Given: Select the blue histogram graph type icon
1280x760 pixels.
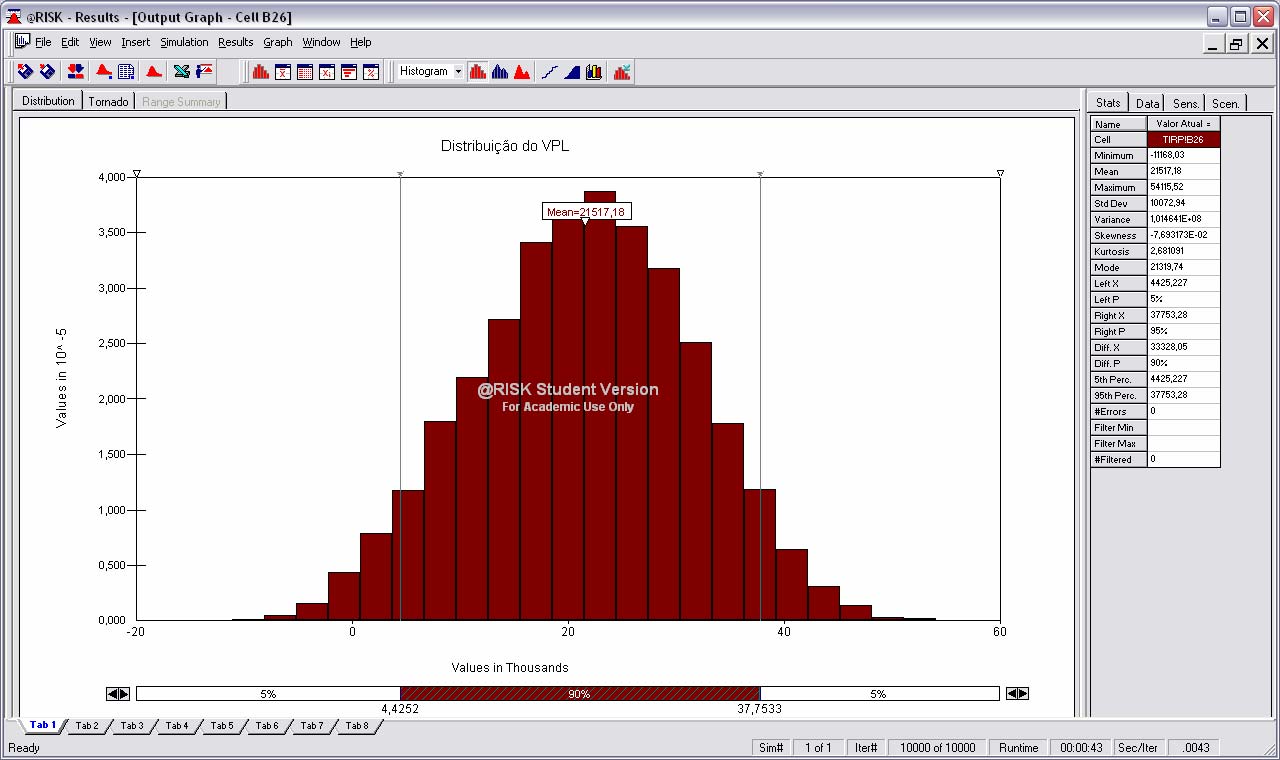Looking at the screenshot, I should click(500, 71).
